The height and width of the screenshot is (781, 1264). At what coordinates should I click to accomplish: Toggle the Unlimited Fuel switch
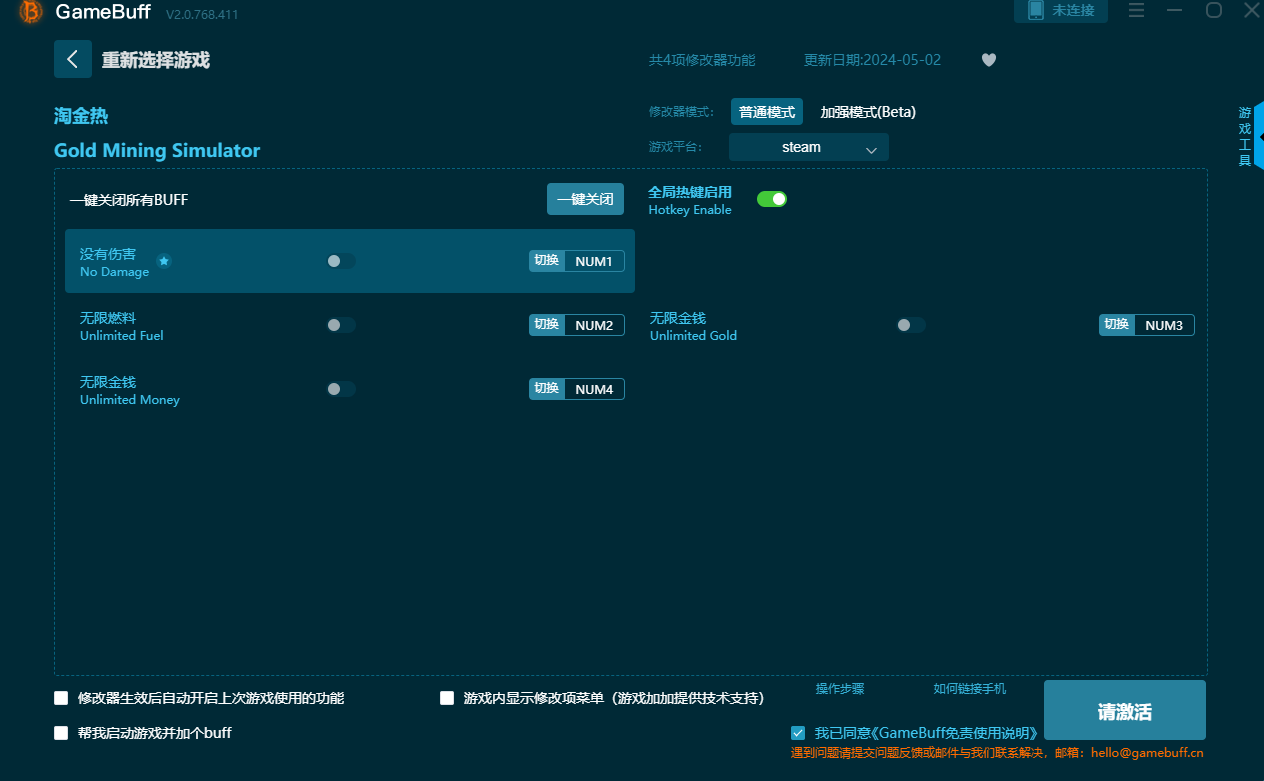(340, 325)
